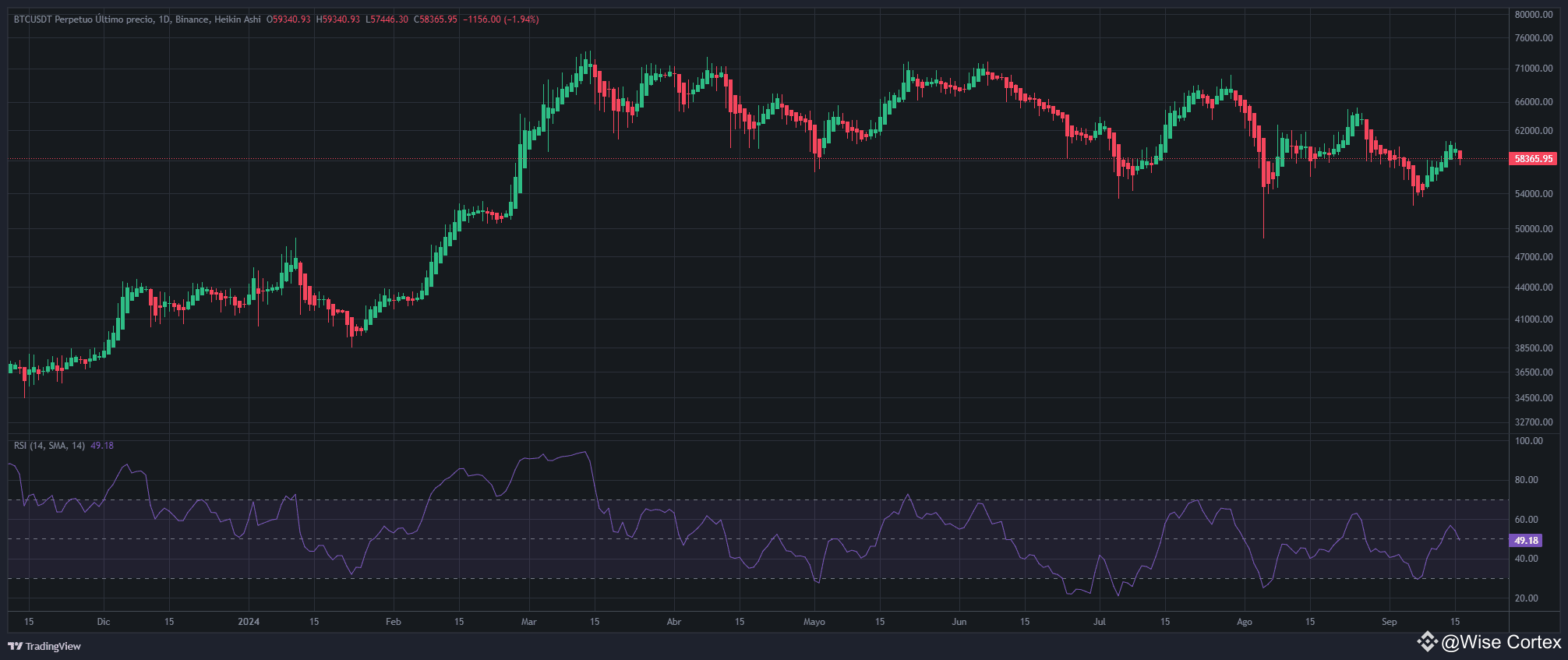The image size is (1568, 660).
Task: Click the purple 49.18 RSI value tag
Action: point(1526,540)
